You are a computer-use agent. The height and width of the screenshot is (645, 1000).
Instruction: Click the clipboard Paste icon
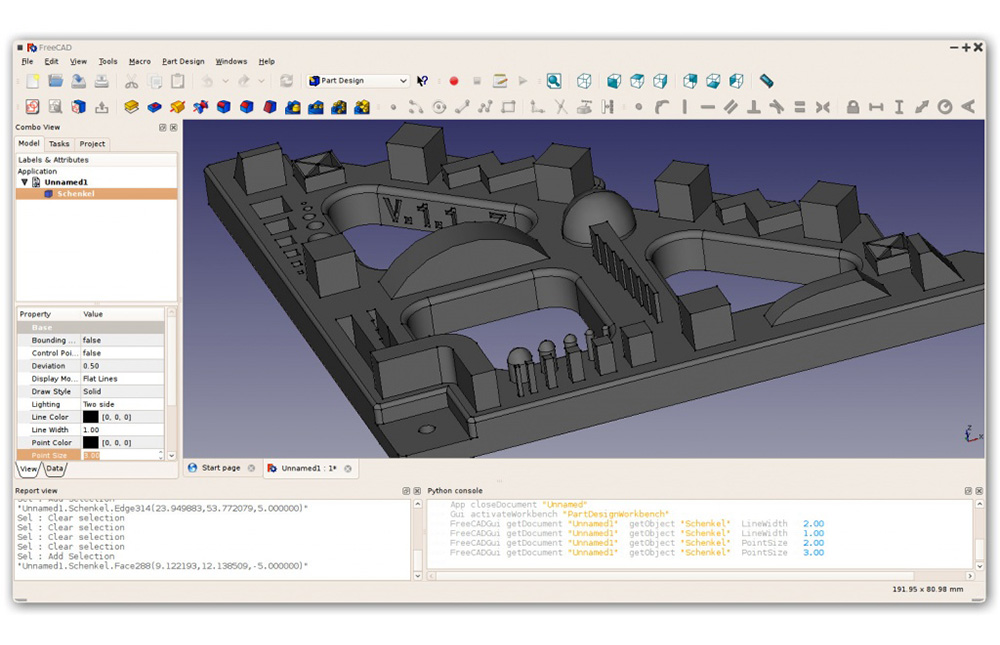point(178,81)
